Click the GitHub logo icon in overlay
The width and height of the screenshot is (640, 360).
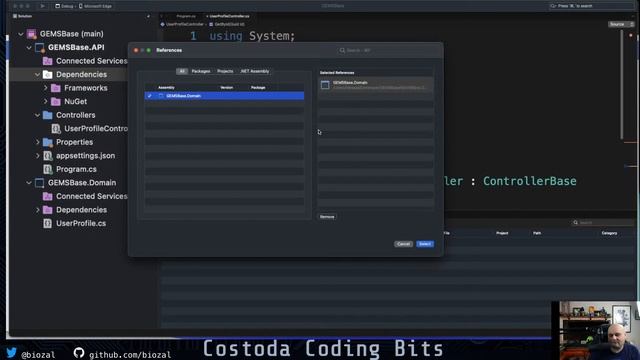tap(79, 352)
